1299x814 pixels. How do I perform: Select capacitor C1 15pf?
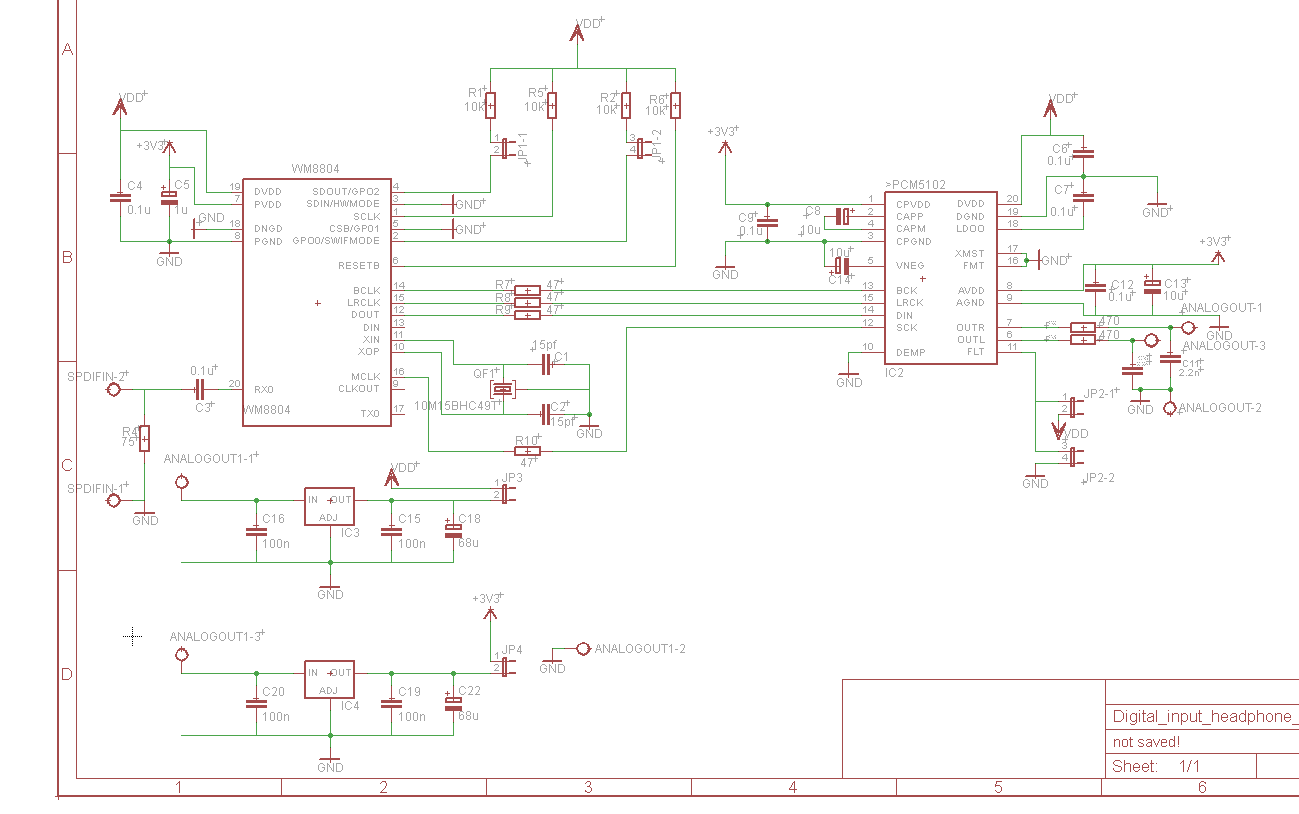click(x=545, y=365)
